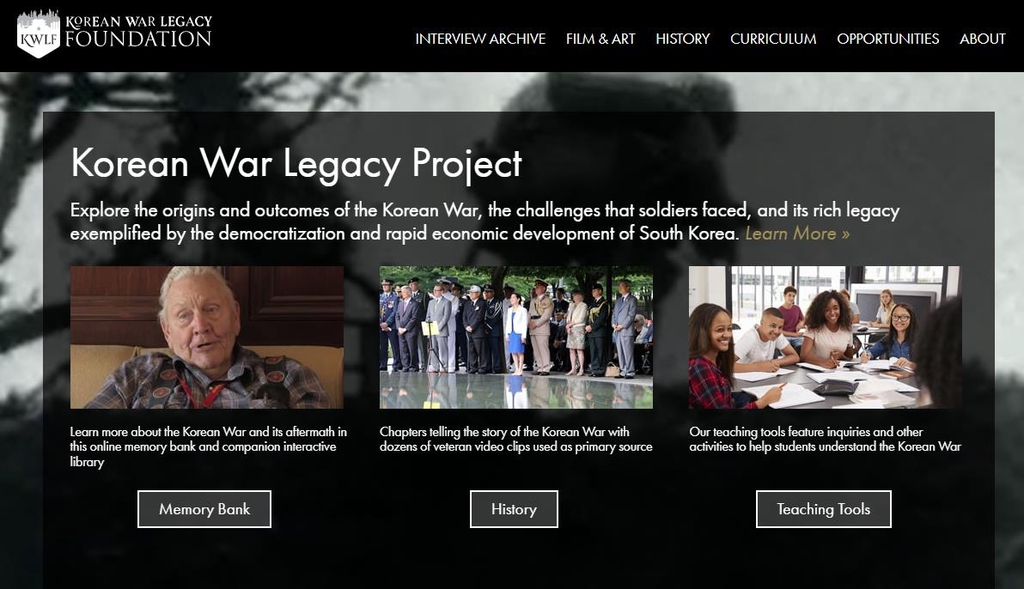Click the history chapters description text
The width and height of the screenshot is (1024, 589).
tap(516, 439)
